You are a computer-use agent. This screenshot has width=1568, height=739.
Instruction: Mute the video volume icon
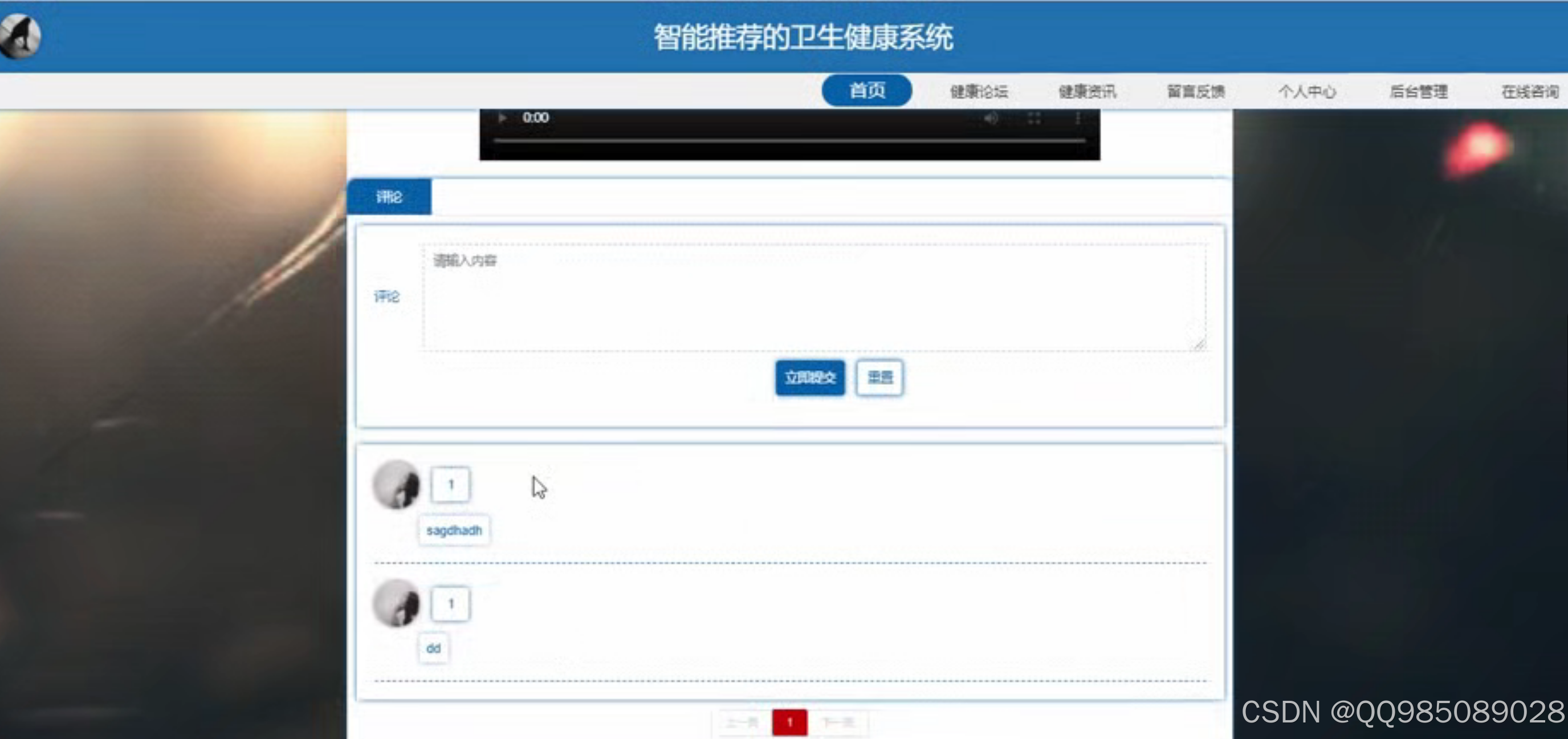(x=992, y=118)
